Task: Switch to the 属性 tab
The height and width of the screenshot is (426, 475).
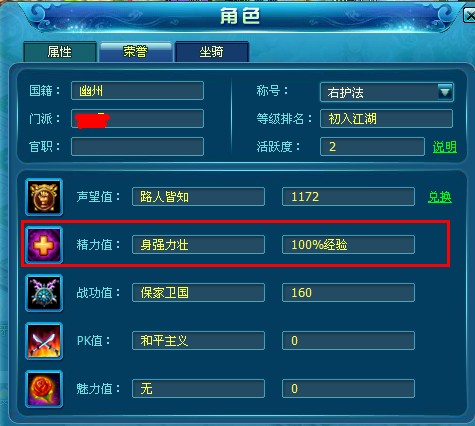Action: click(x=60, y=52)
